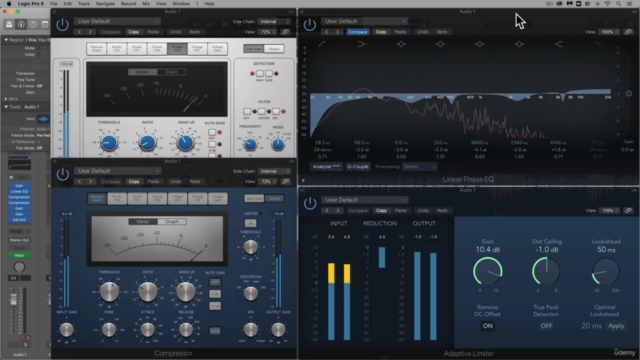640x360 pixels.
Task: Click link icon in top compressor header
Action: (286, 32)
